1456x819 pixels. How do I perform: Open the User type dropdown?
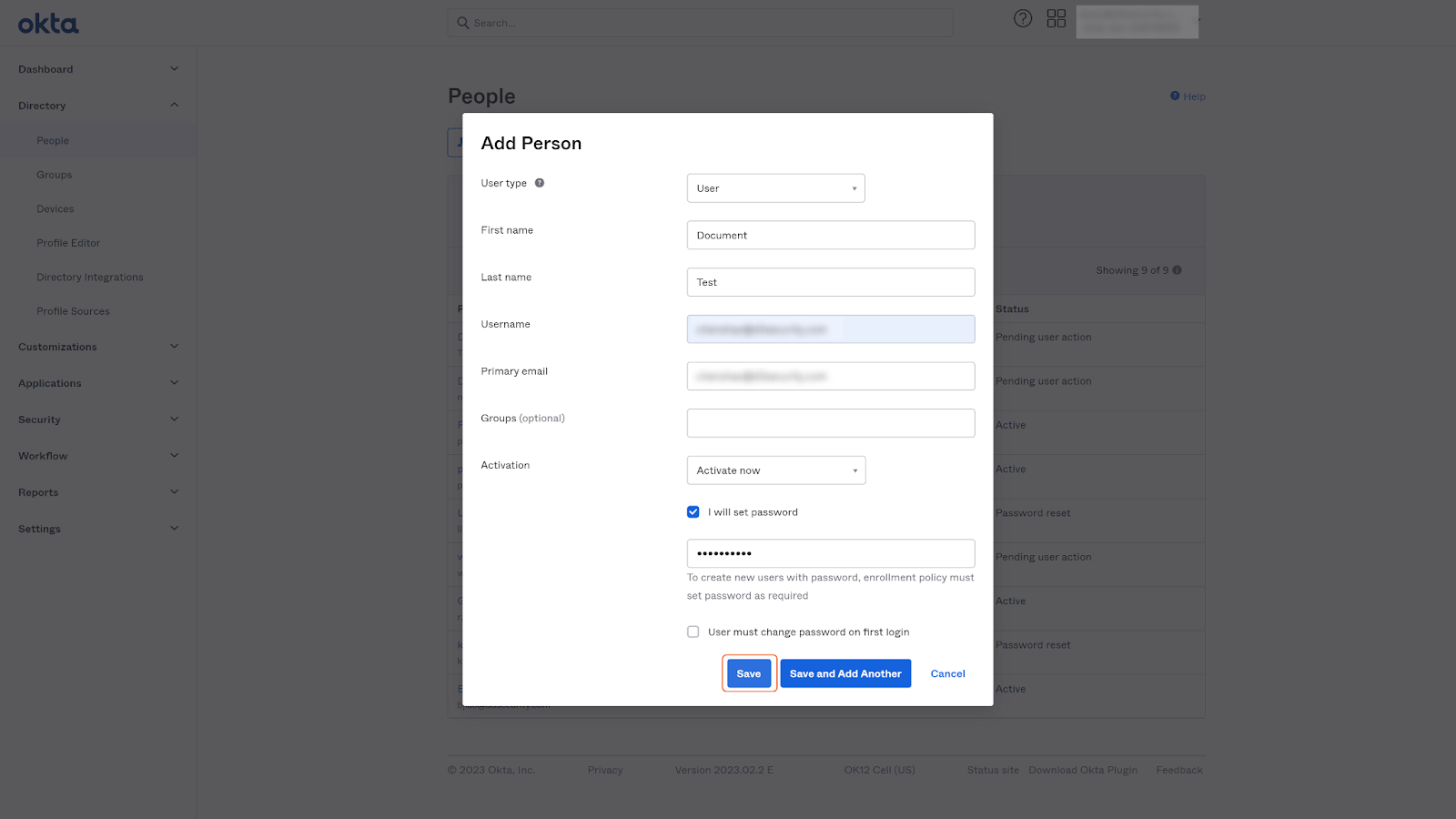tap(775, 188)
